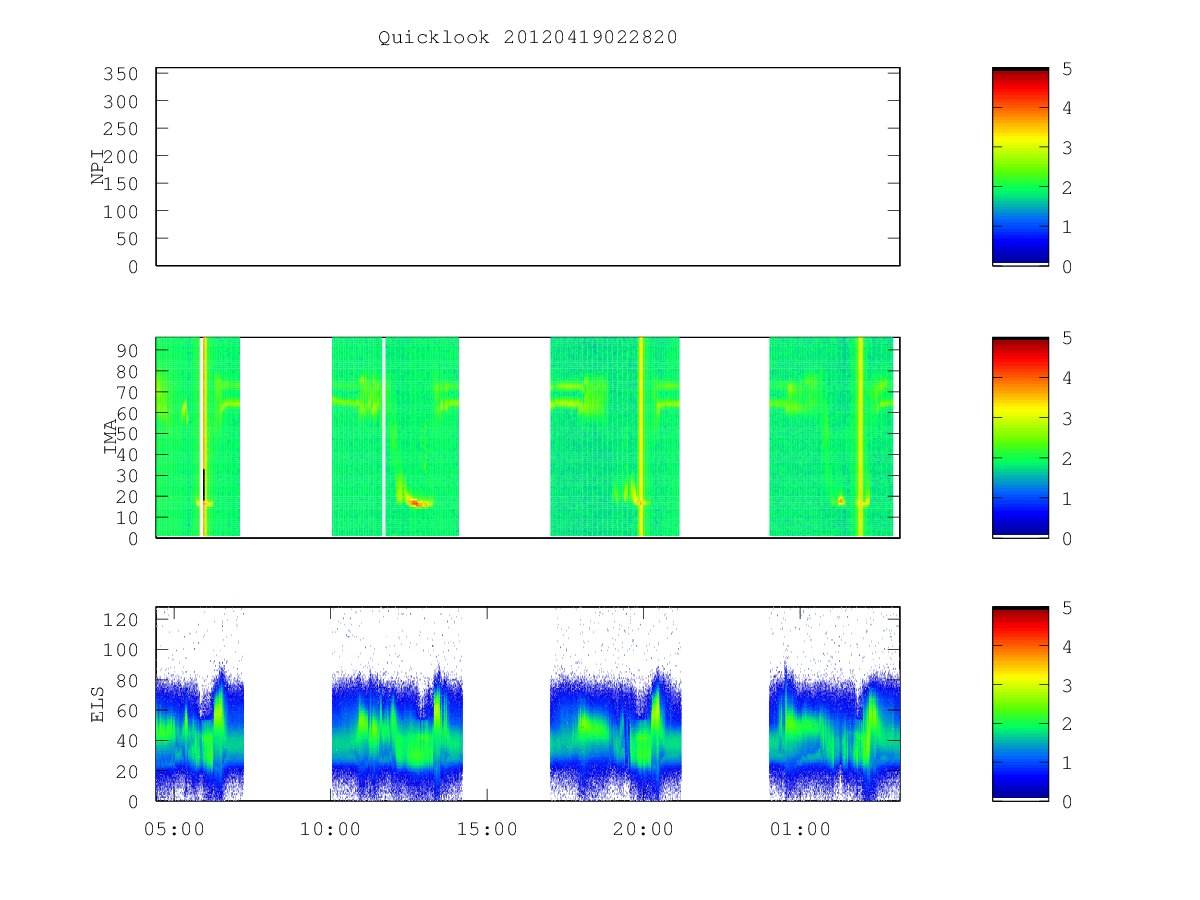Screen dimensions: 1200x900
Task: Select the IMA panel color bar
Action: click(x=1020, y=437)
